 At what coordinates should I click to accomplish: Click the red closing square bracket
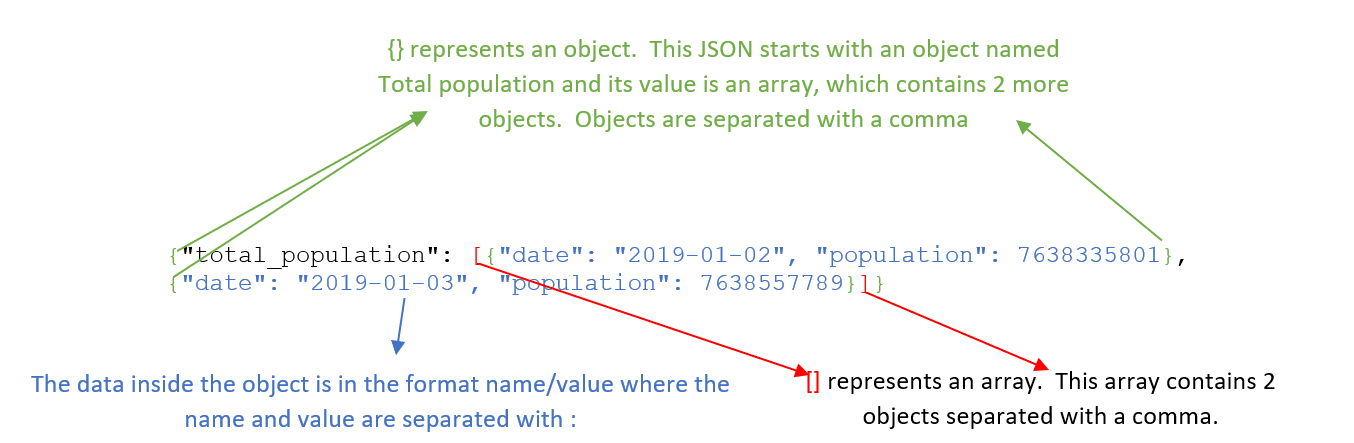(863, 285)
